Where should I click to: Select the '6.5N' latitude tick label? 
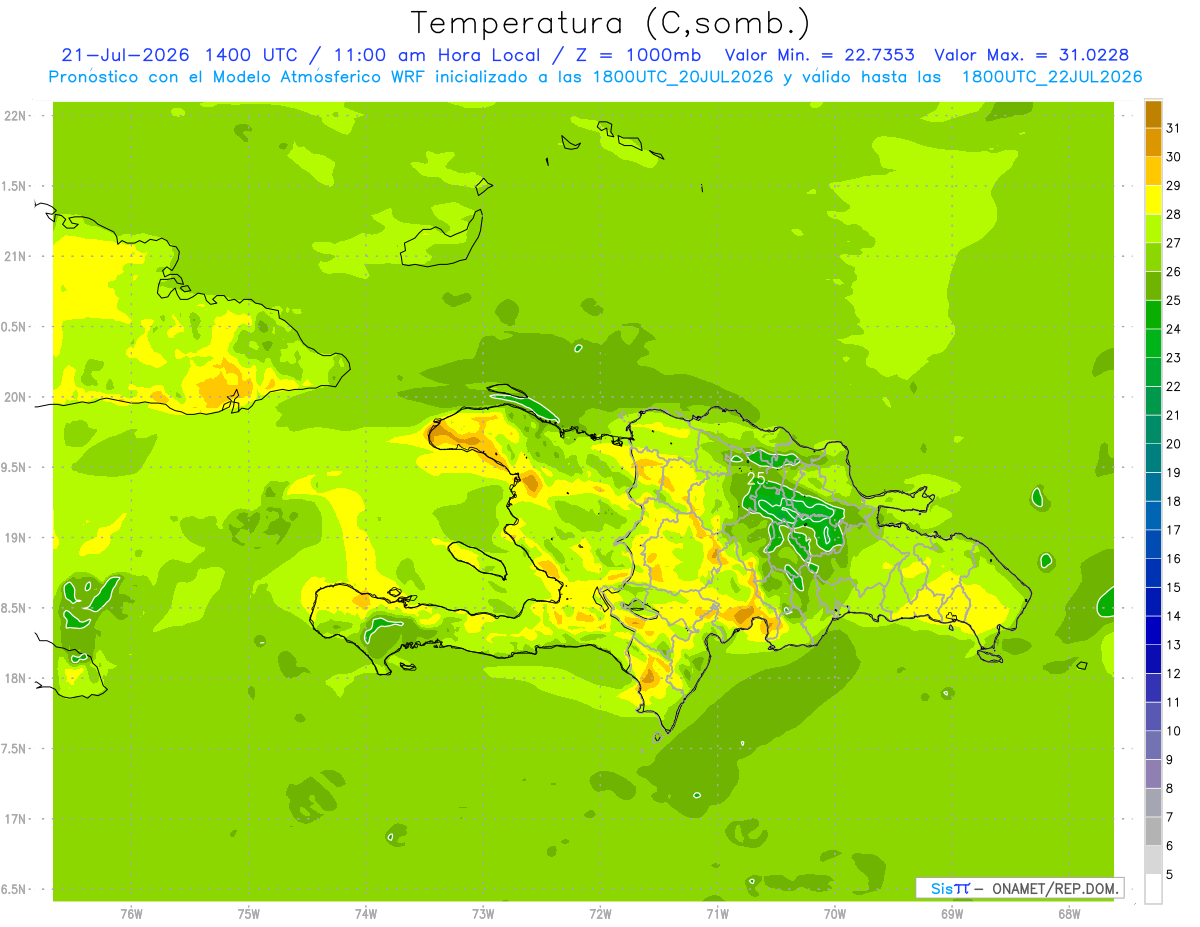(x=15, y=889)
